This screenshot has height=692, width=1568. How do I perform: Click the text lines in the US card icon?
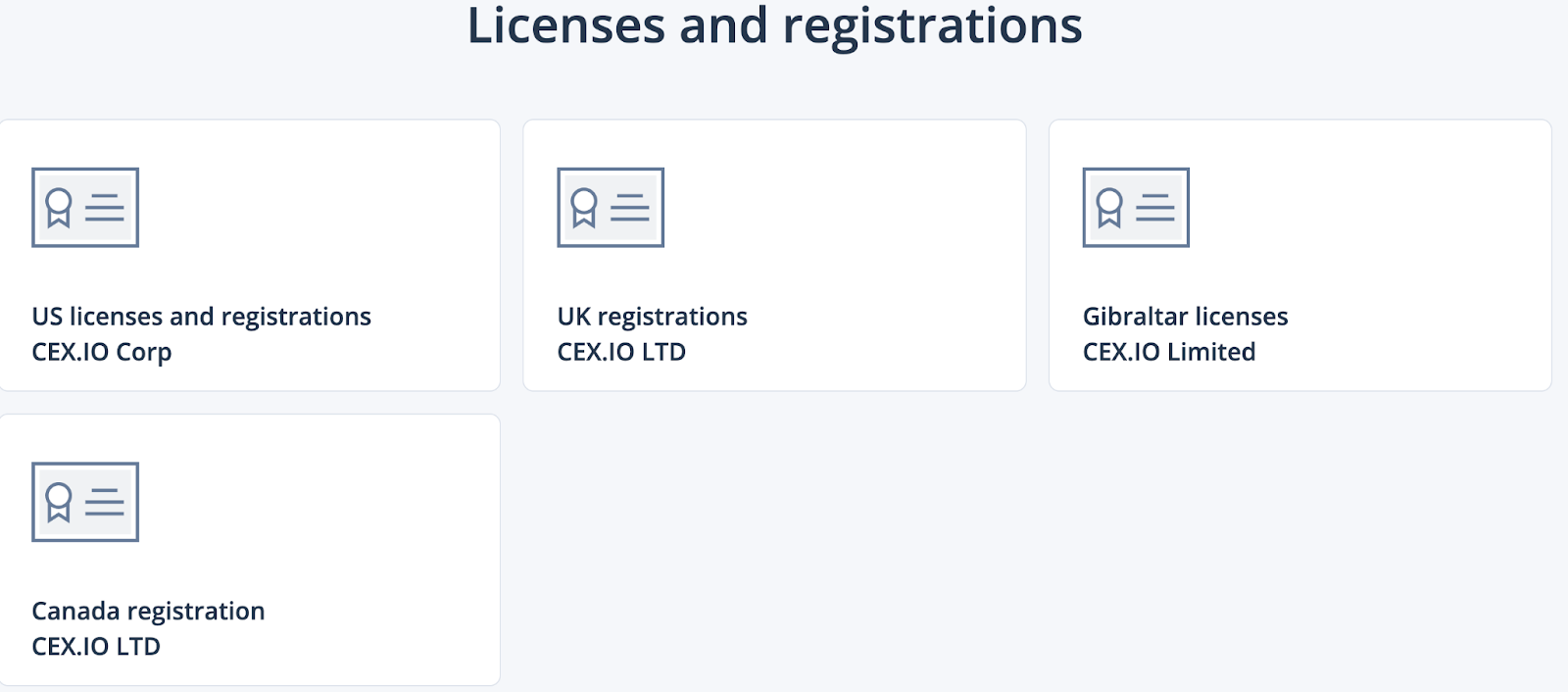(105, 207)
